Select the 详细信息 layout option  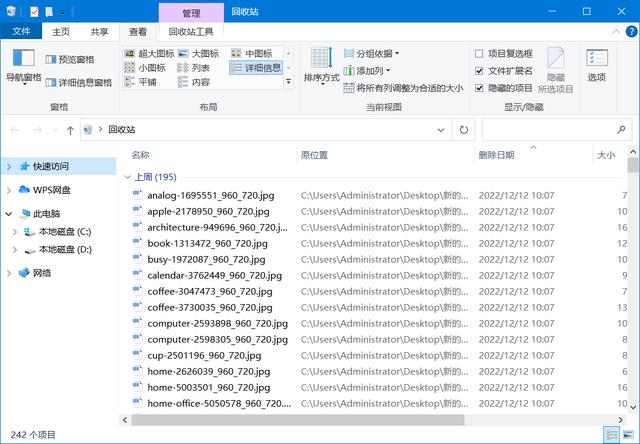[x=256, y=68]
